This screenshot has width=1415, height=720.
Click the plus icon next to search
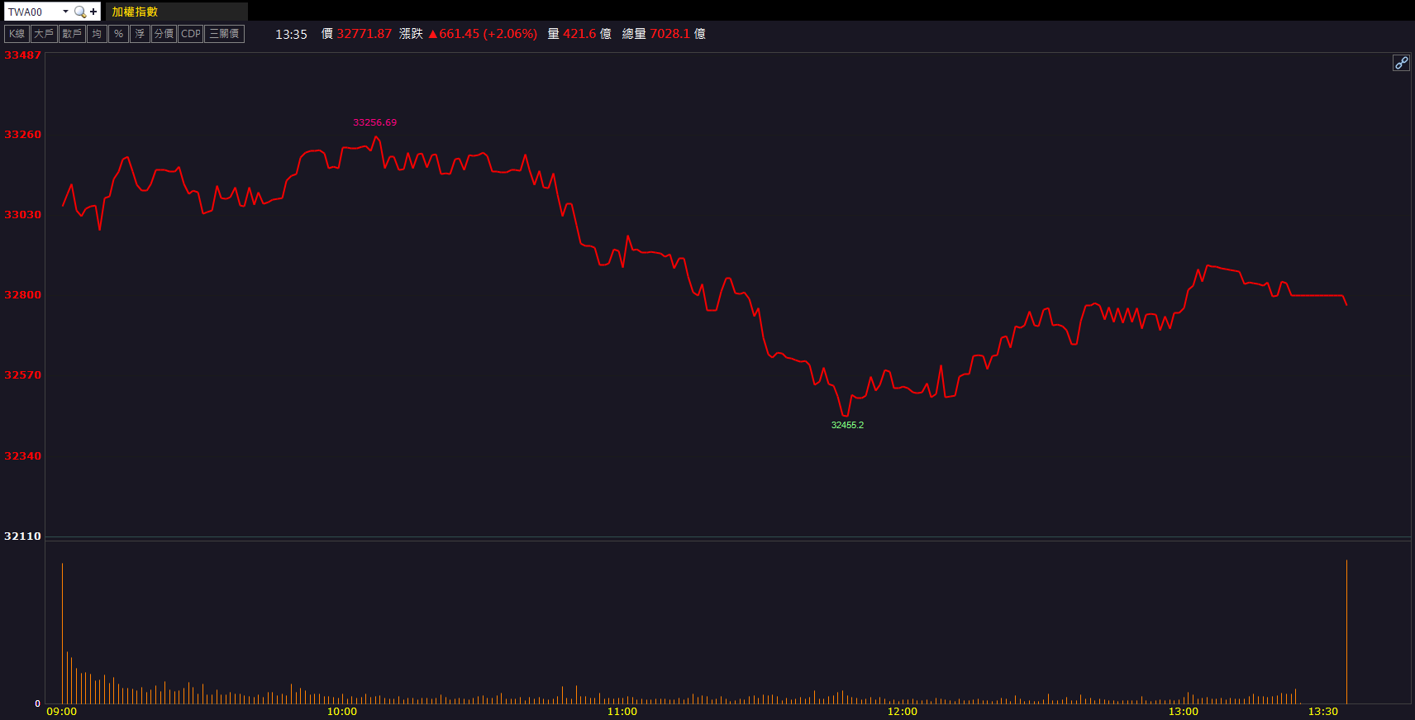pos(94,12)
